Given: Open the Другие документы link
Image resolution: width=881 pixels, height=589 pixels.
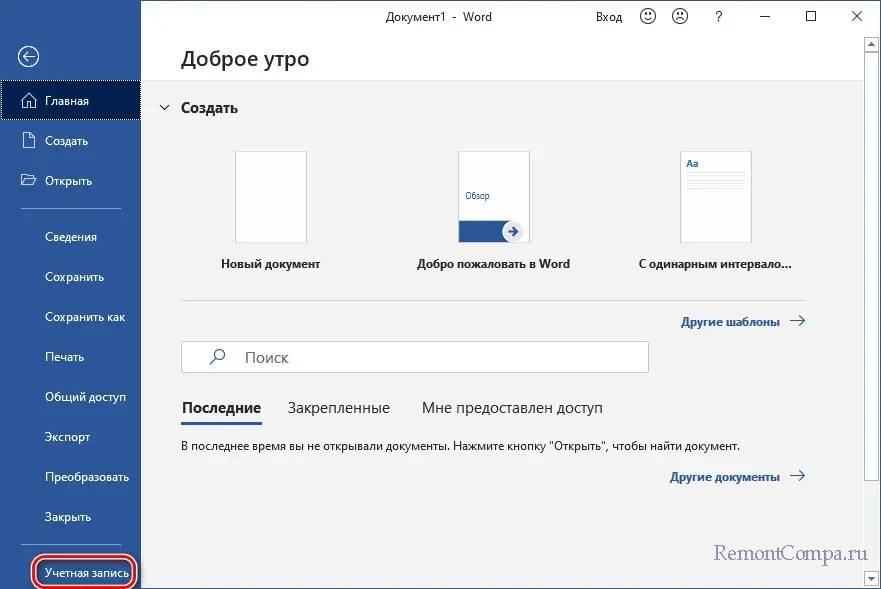Looking at the screenshot, I should point(736,477).
